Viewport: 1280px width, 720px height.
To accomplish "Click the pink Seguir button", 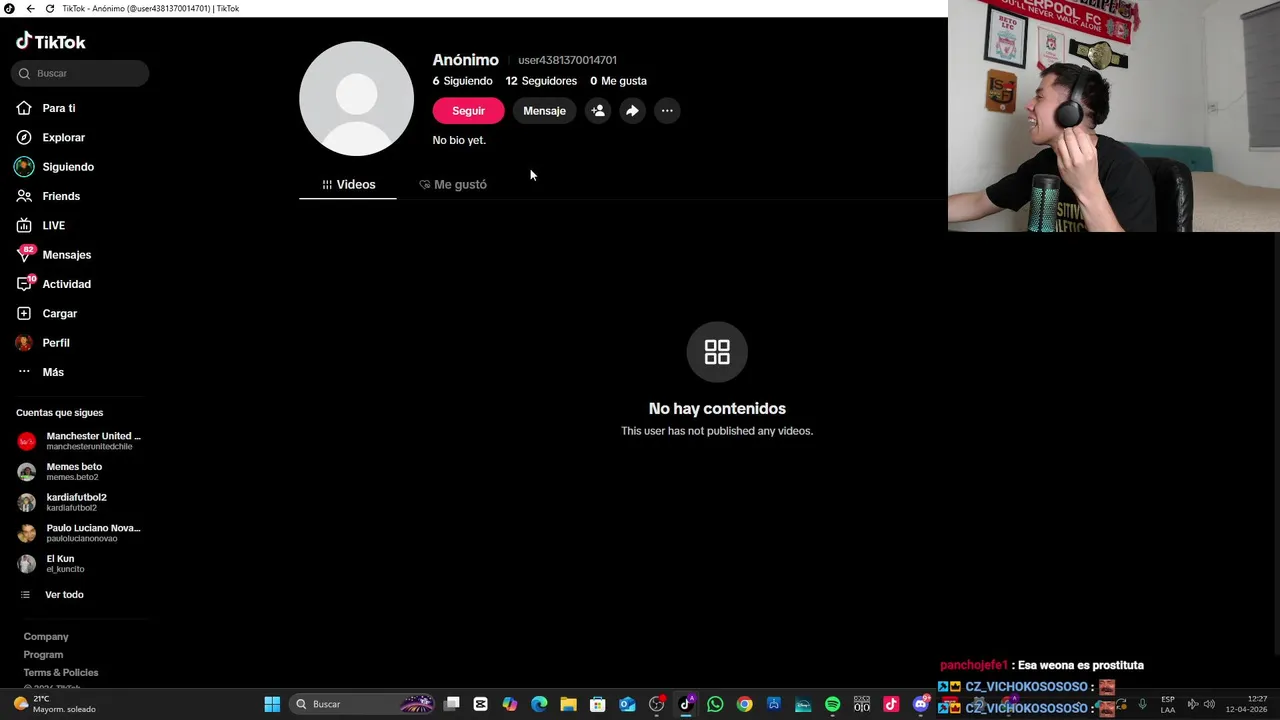I will click(468, 111).
